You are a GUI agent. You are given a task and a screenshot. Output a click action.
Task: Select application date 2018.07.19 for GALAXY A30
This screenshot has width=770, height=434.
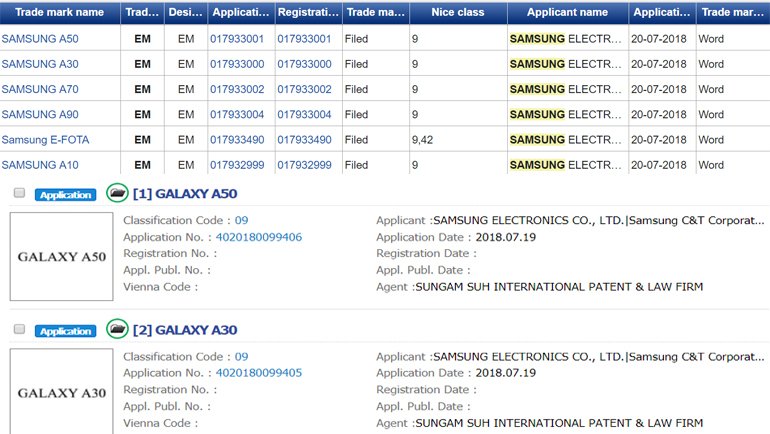click(506, 373)
